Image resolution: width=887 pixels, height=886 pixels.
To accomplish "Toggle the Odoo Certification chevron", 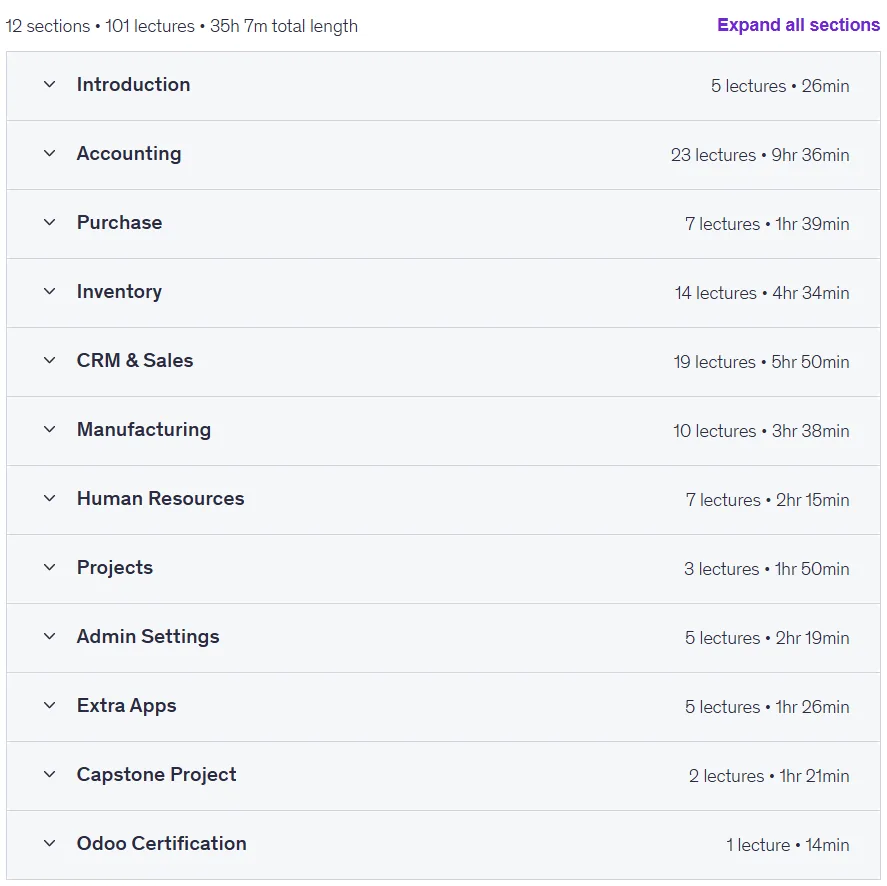I will (50, 844).
